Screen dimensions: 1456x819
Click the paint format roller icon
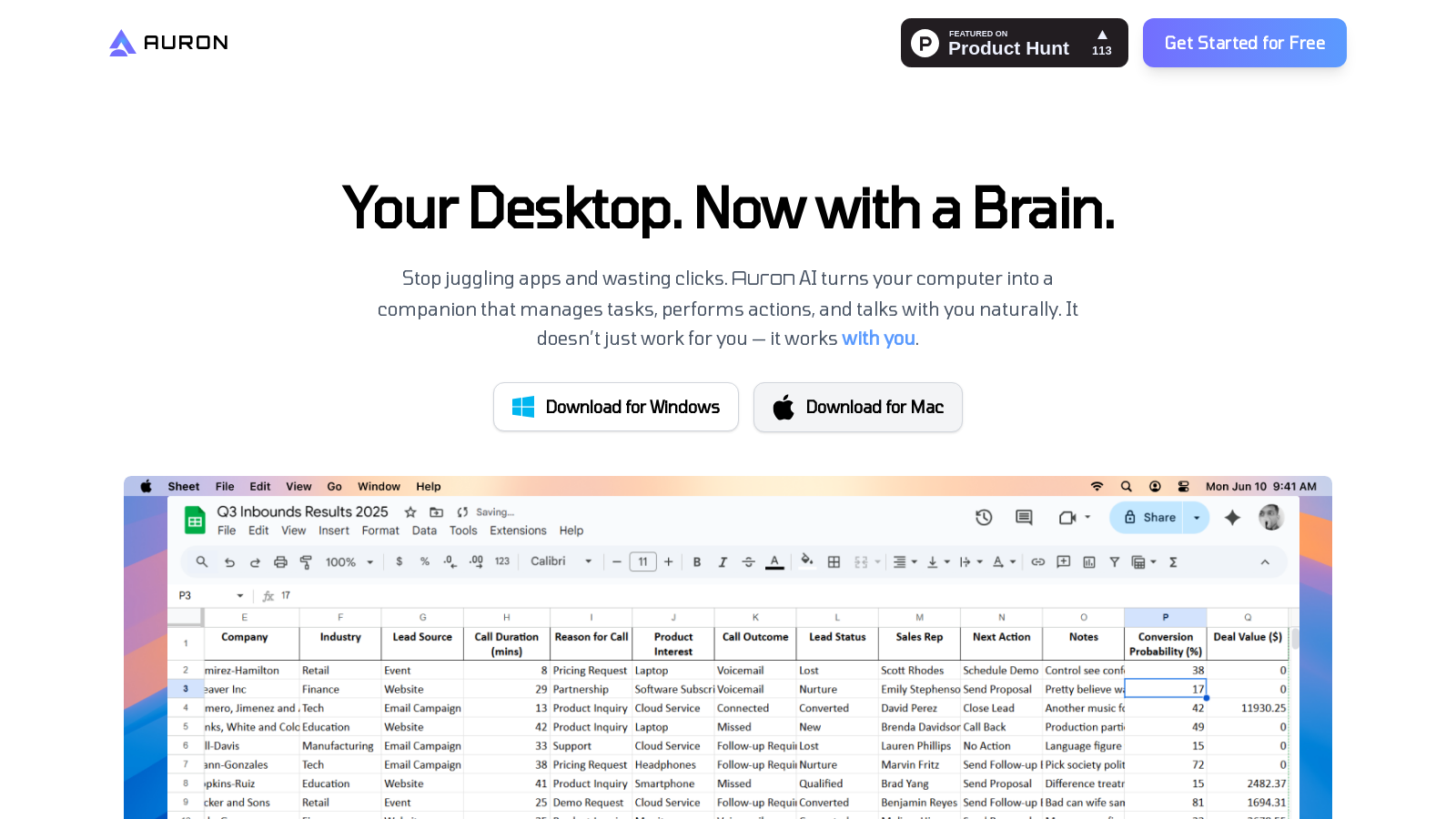(x=306, y=562)
